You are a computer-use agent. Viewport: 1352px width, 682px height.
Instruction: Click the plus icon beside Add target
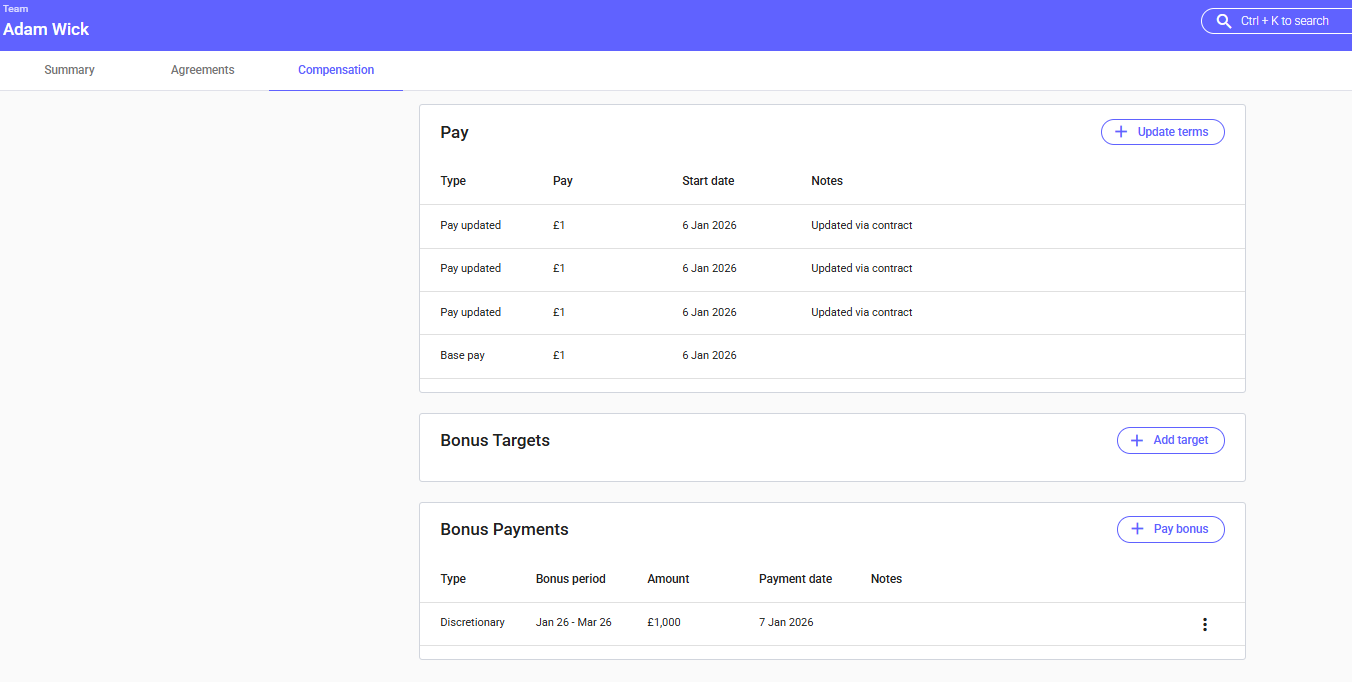click(1137, 441)
